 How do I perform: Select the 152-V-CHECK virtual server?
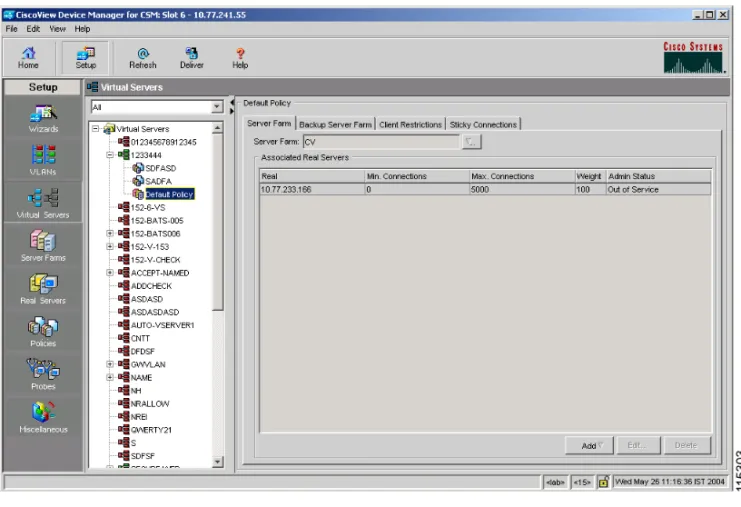[x=155, y=260]
